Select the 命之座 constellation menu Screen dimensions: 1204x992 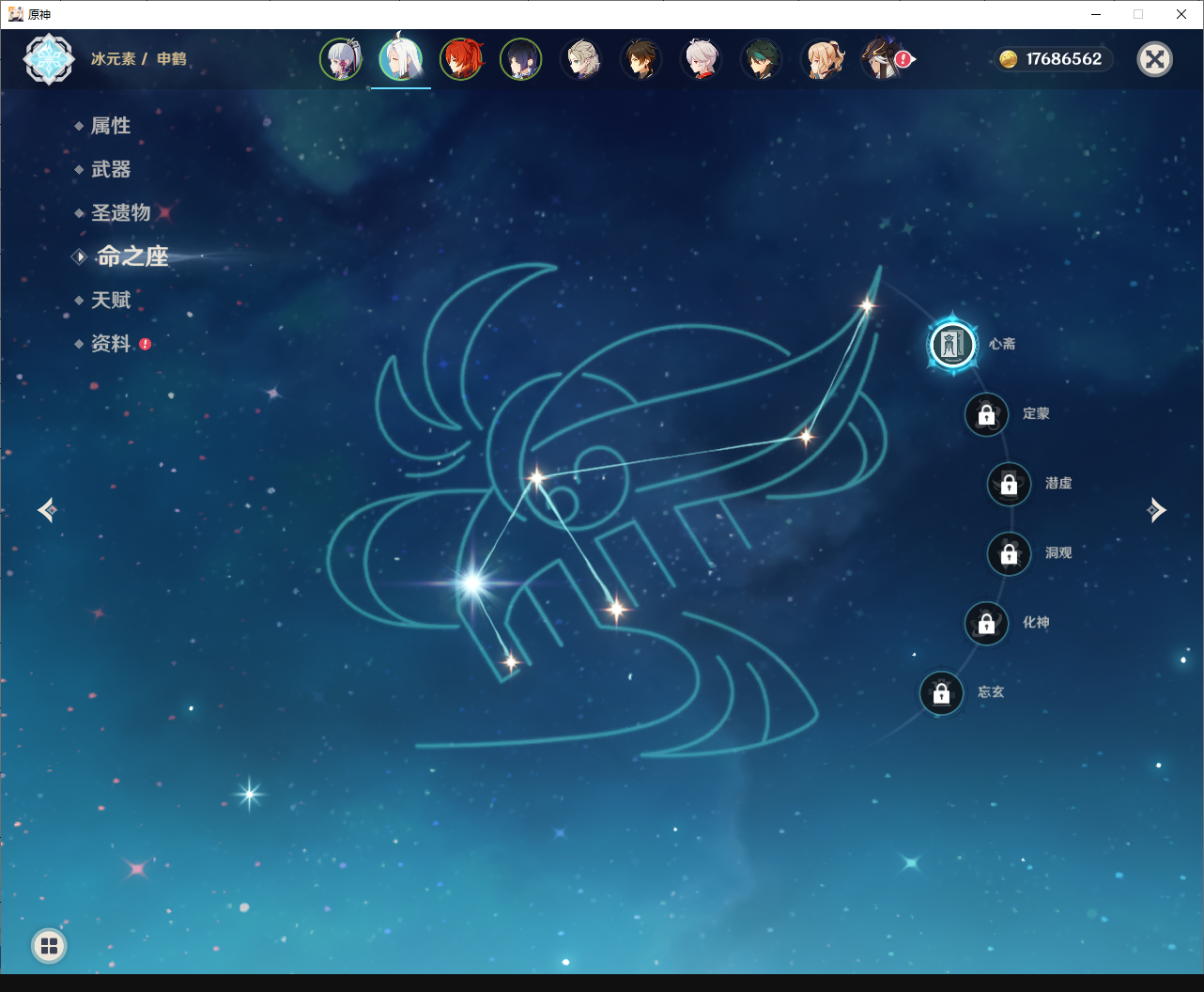click(x=132, y=256)
